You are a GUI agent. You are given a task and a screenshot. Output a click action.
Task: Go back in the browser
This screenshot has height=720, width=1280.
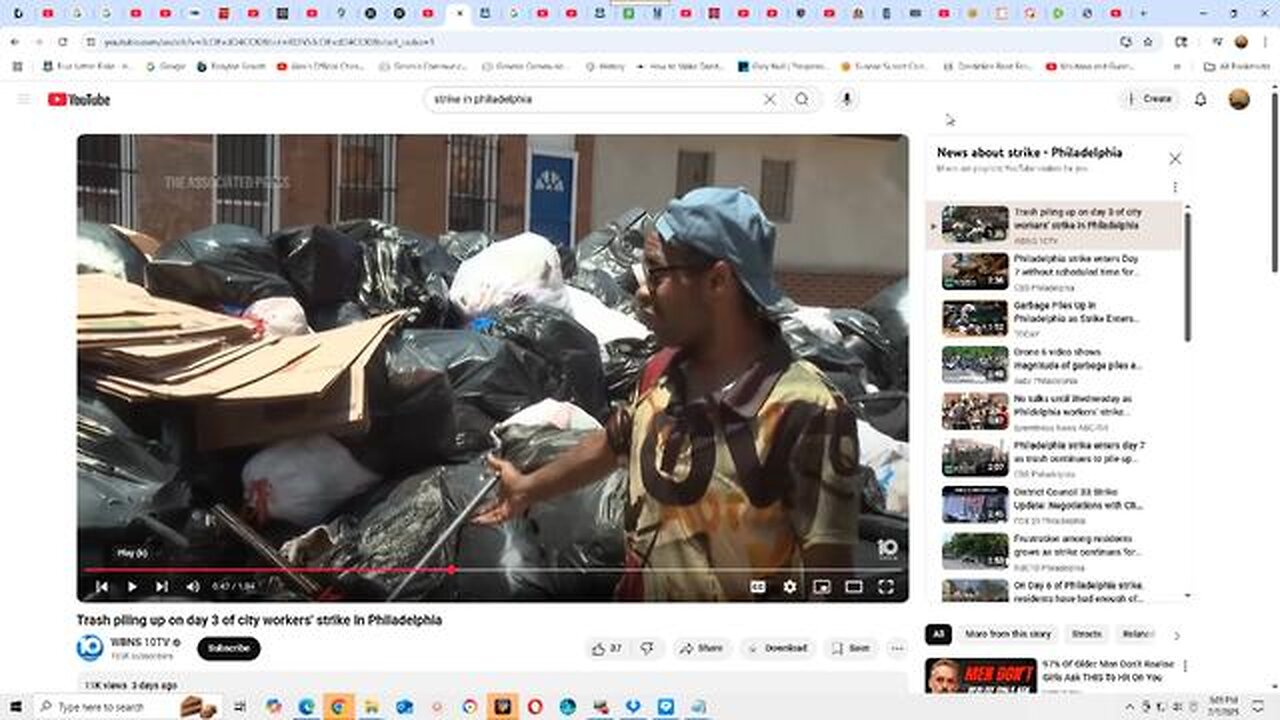(14, 42)
